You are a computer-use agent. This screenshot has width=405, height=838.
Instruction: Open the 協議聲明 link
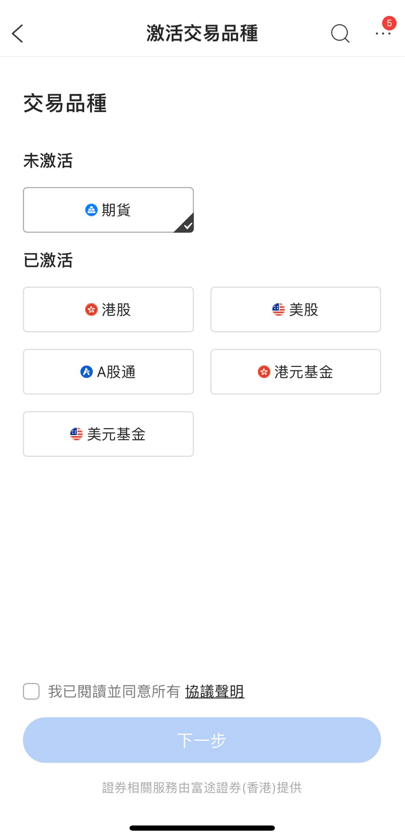pos(215,692)
